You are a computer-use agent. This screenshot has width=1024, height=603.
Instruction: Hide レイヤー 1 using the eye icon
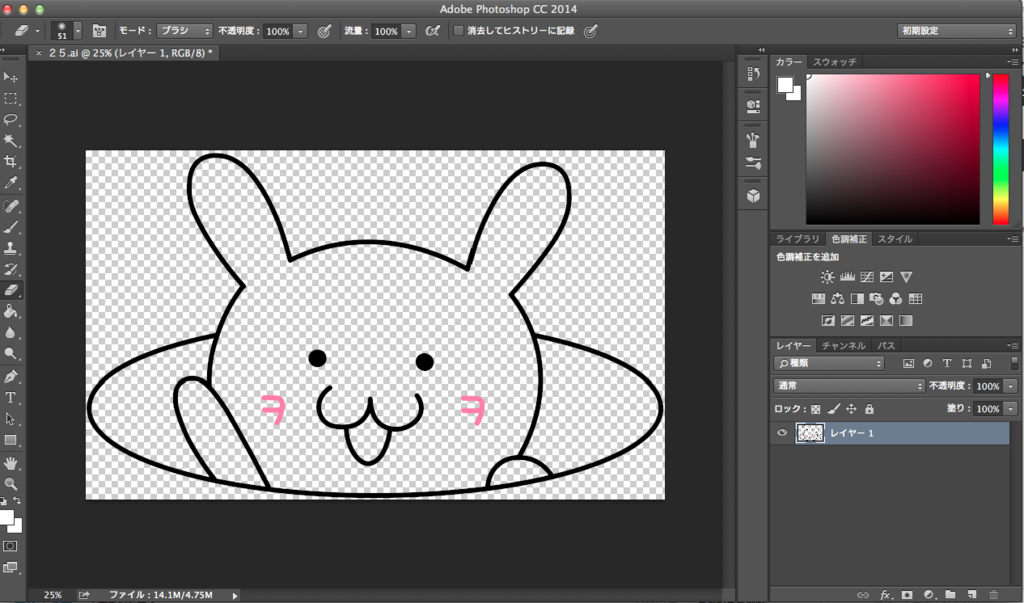(782, 433)
